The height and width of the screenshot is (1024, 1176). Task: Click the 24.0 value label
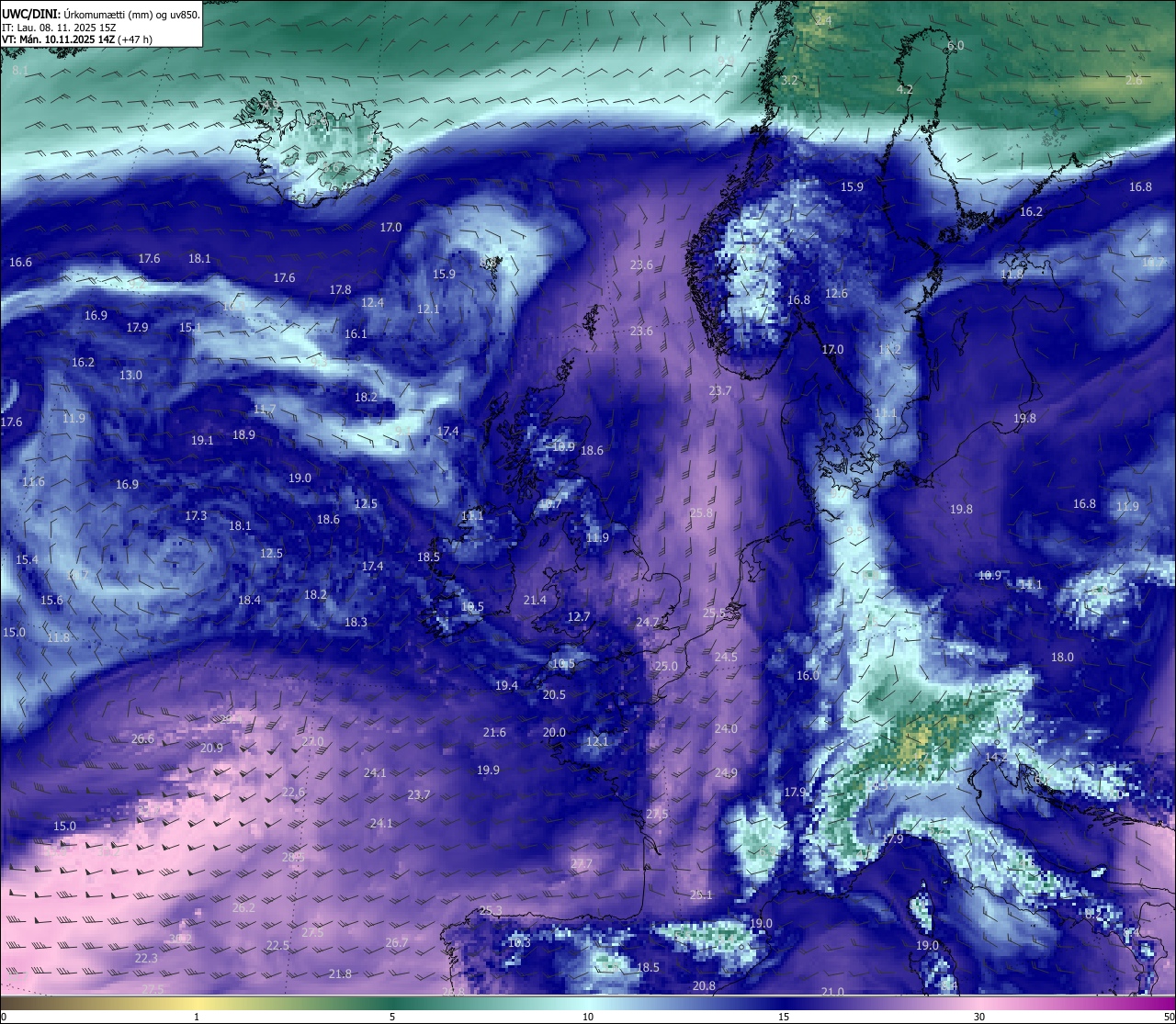pyautogui.click(x=726, y=728)
